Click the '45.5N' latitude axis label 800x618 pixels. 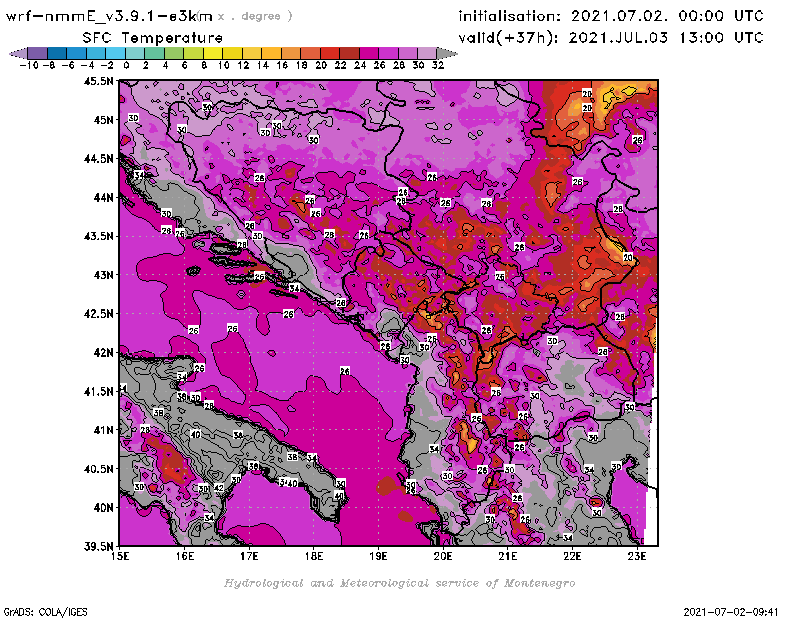pos(98,81)
